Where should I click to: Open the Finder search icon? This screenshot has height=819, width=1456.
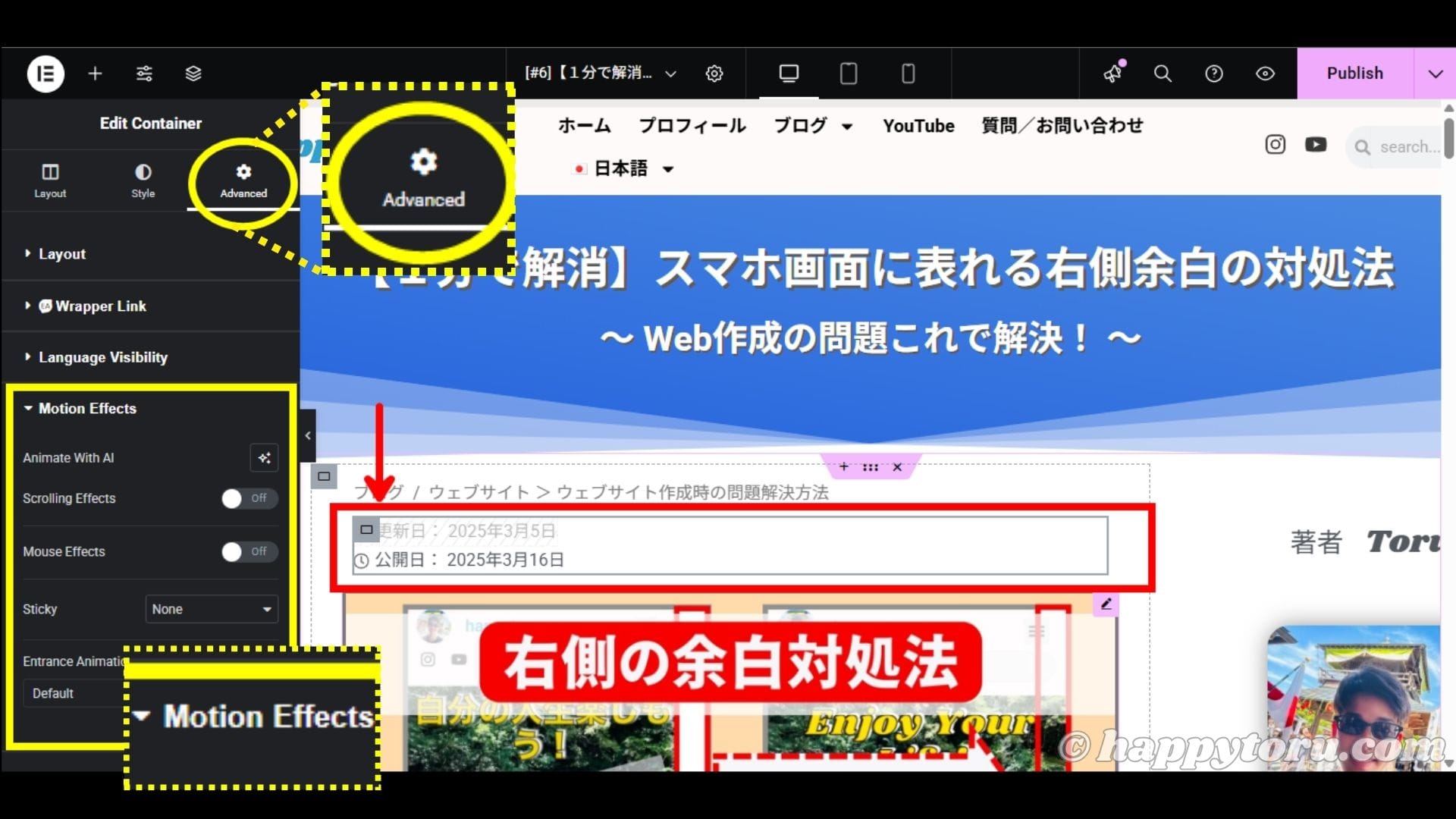(x=1163, y=74)
